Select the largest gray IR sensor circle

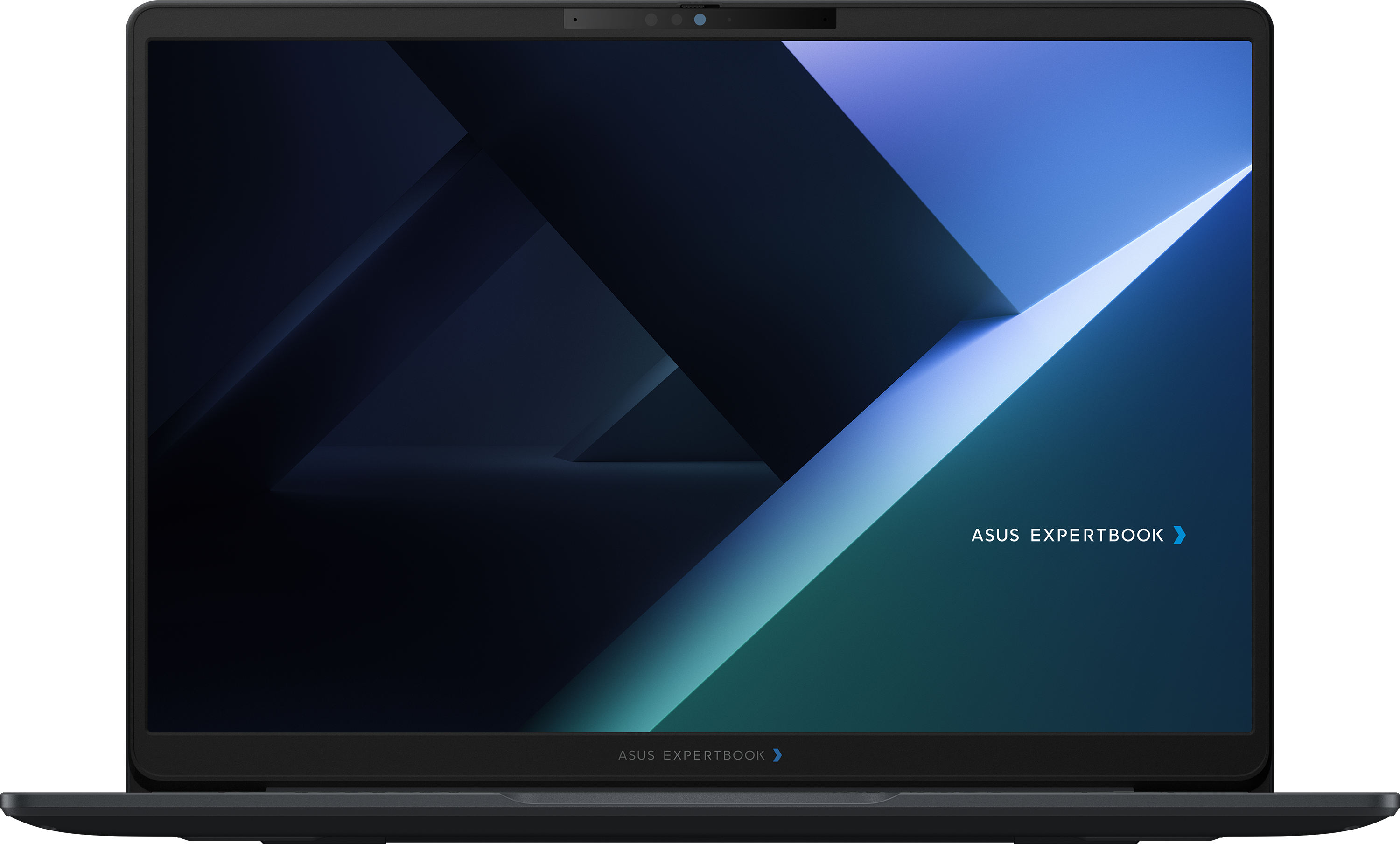pos(651,19)
